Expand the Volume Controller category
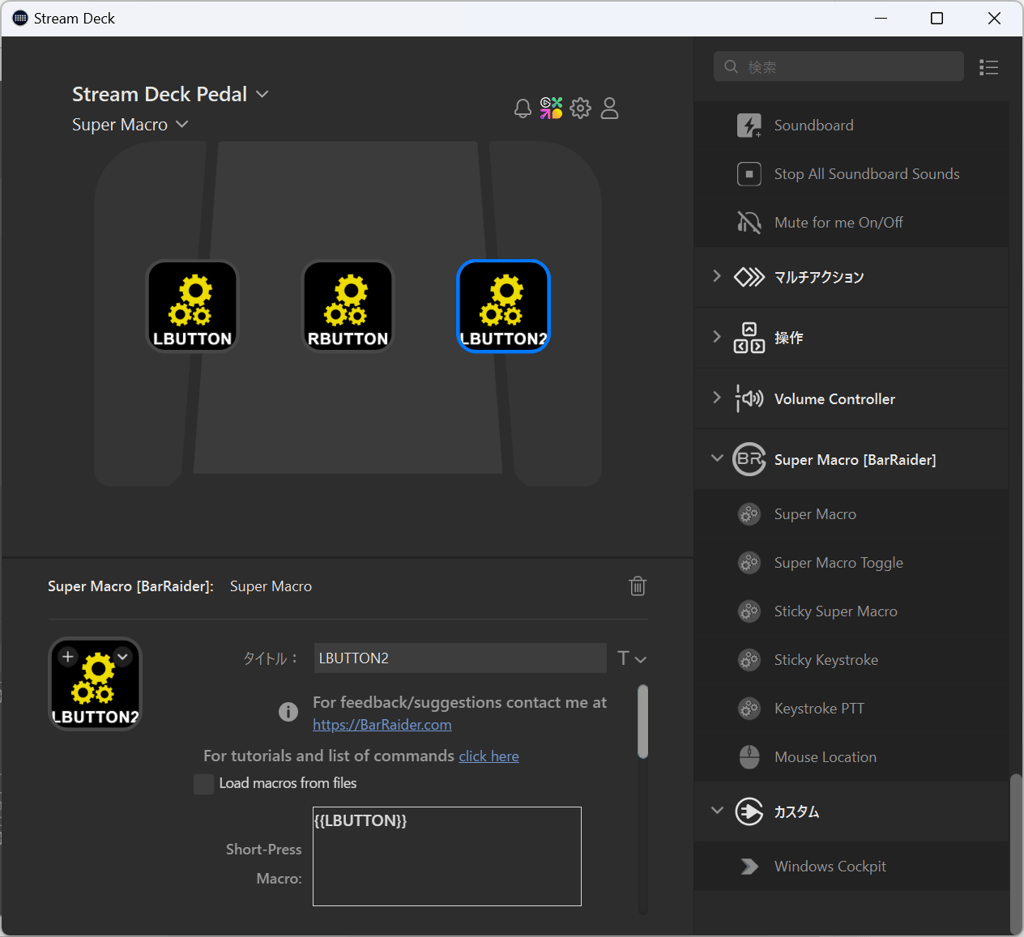This screenshot has width=1024, height=937. [x=717, y=398]
